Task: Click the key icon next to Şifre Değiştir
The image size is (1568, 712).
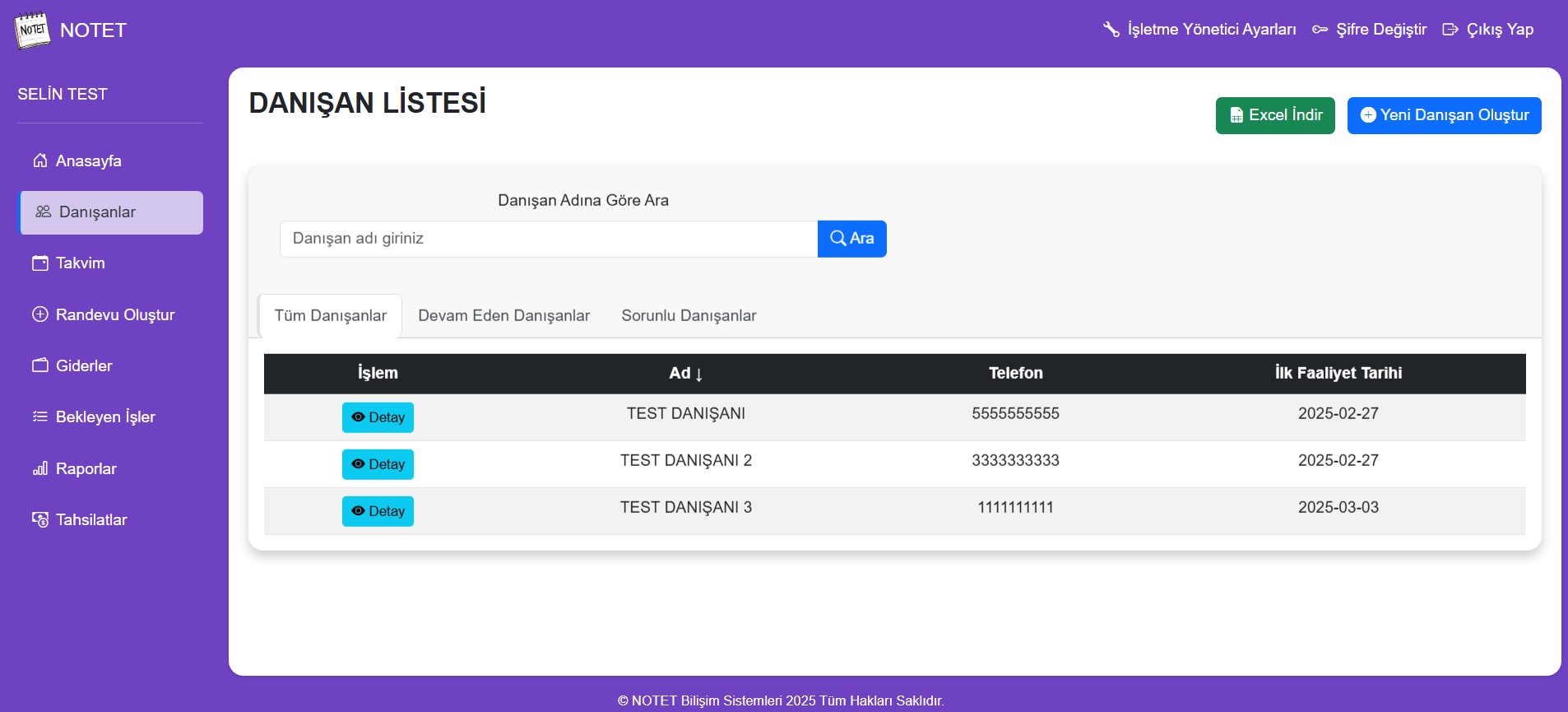Action: coord(1320,30)
